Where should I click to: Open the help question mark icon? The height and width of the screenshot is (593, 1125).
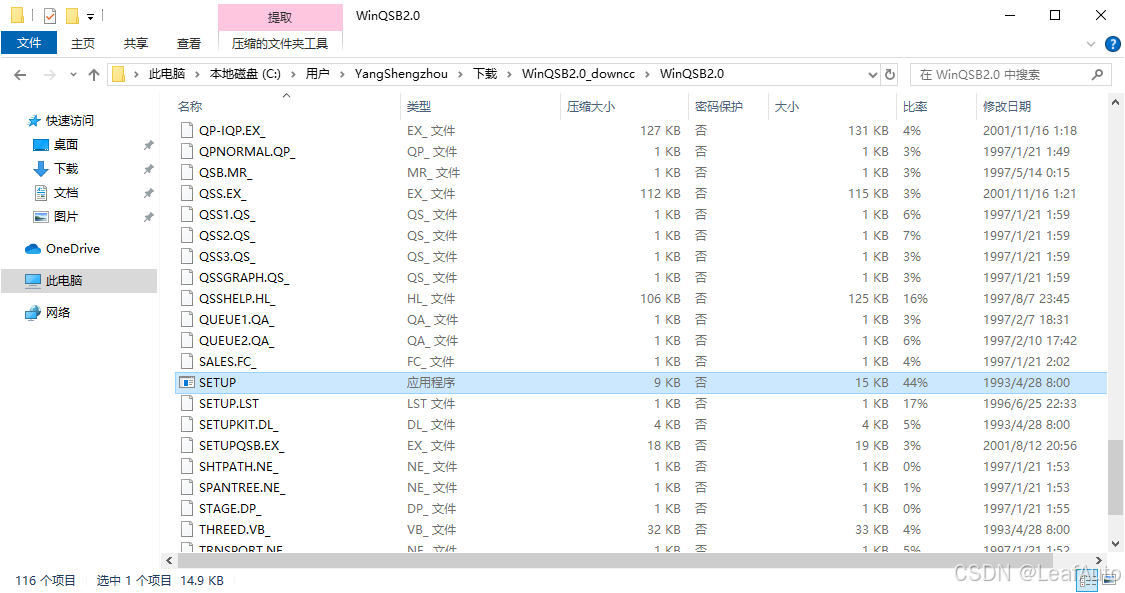coord(1112,44)
